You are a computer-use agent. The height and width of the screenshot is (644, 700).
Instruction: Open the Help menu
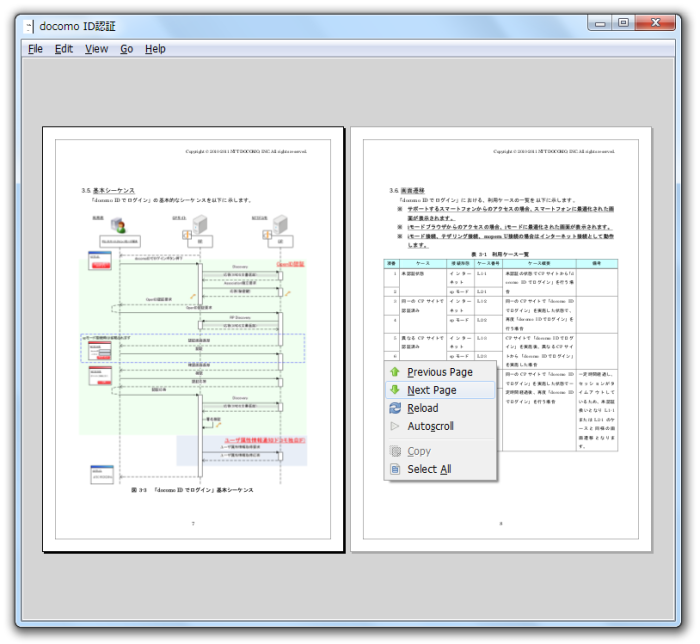click(155, 49)
